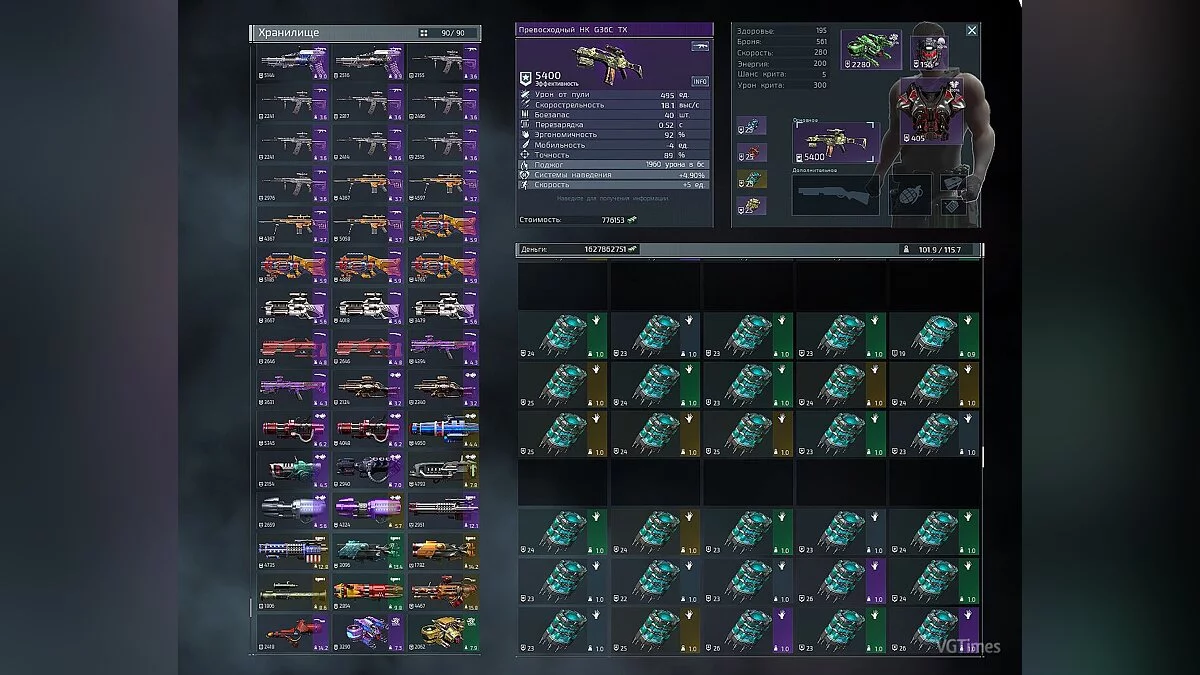Viewport: 1200px width, 675px height.
Task: Select the purple sniper rifle rated 4294
Action: pos(443,348)
